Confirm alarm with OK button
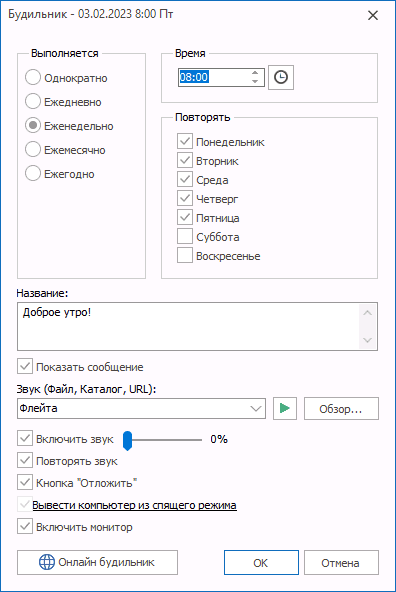Viewport: 396px width, 592px height. click(x=261, y=563)
